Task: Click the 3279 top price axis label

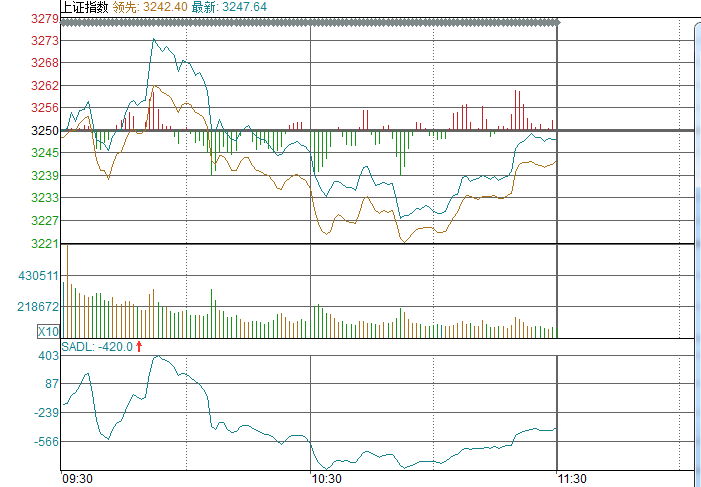Action: click(44, 19)
